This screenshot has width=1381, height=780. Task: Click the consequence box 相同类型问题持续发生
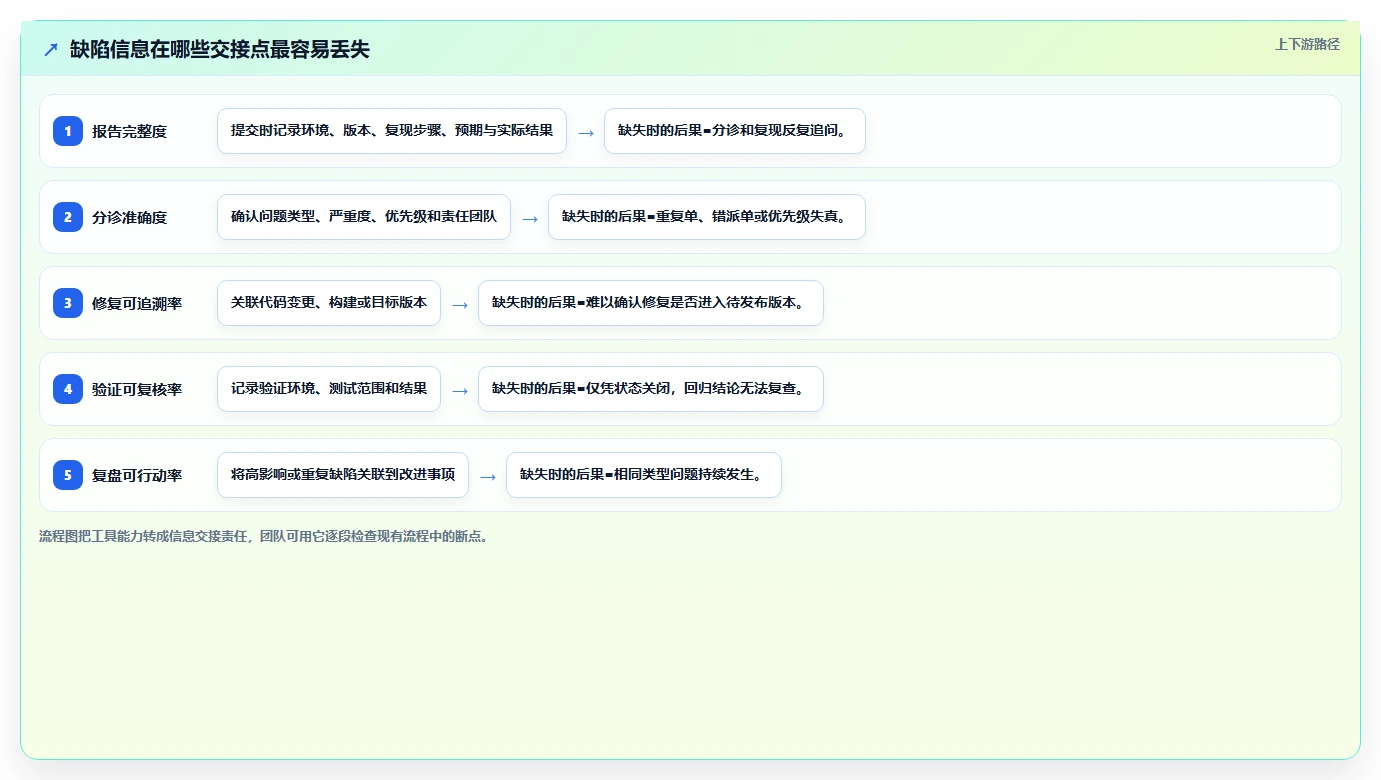[644, 475]
